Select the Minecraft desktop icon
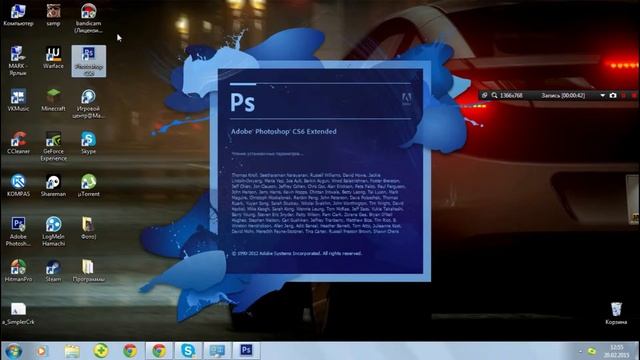This screenshot has height=360, width=640. 53,100
